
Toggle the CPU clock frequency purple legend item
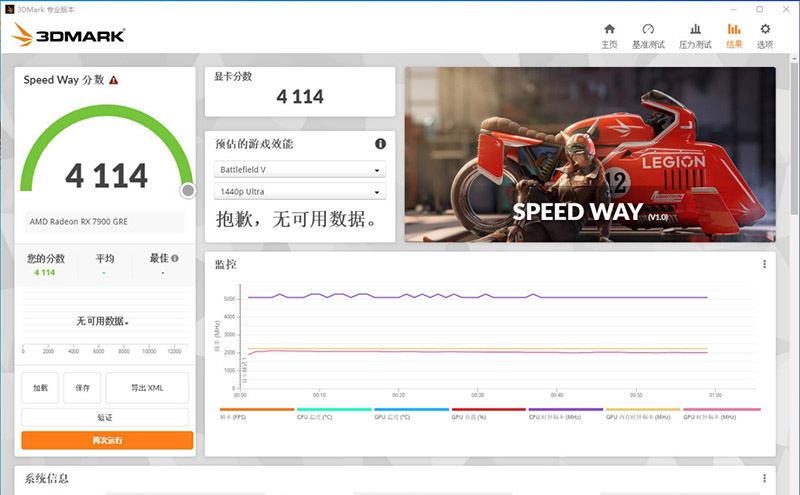click(x=566, y=413)
